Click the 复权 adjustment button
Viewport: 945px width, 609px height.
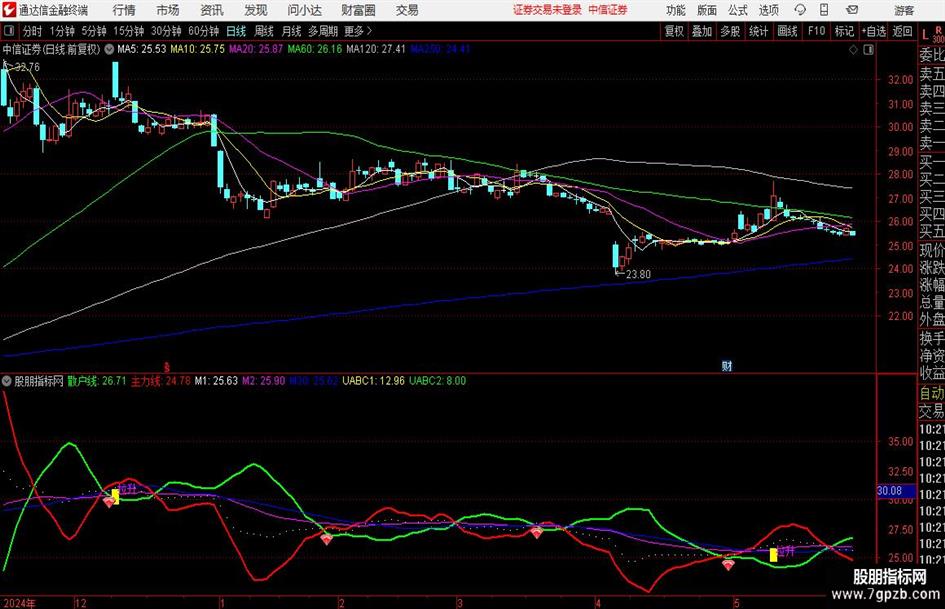pos(674,31)
